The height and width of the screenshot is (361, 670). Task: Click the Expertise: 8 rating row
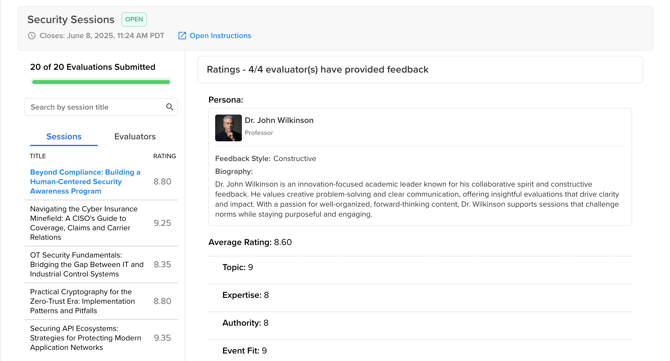coord(420,295)
